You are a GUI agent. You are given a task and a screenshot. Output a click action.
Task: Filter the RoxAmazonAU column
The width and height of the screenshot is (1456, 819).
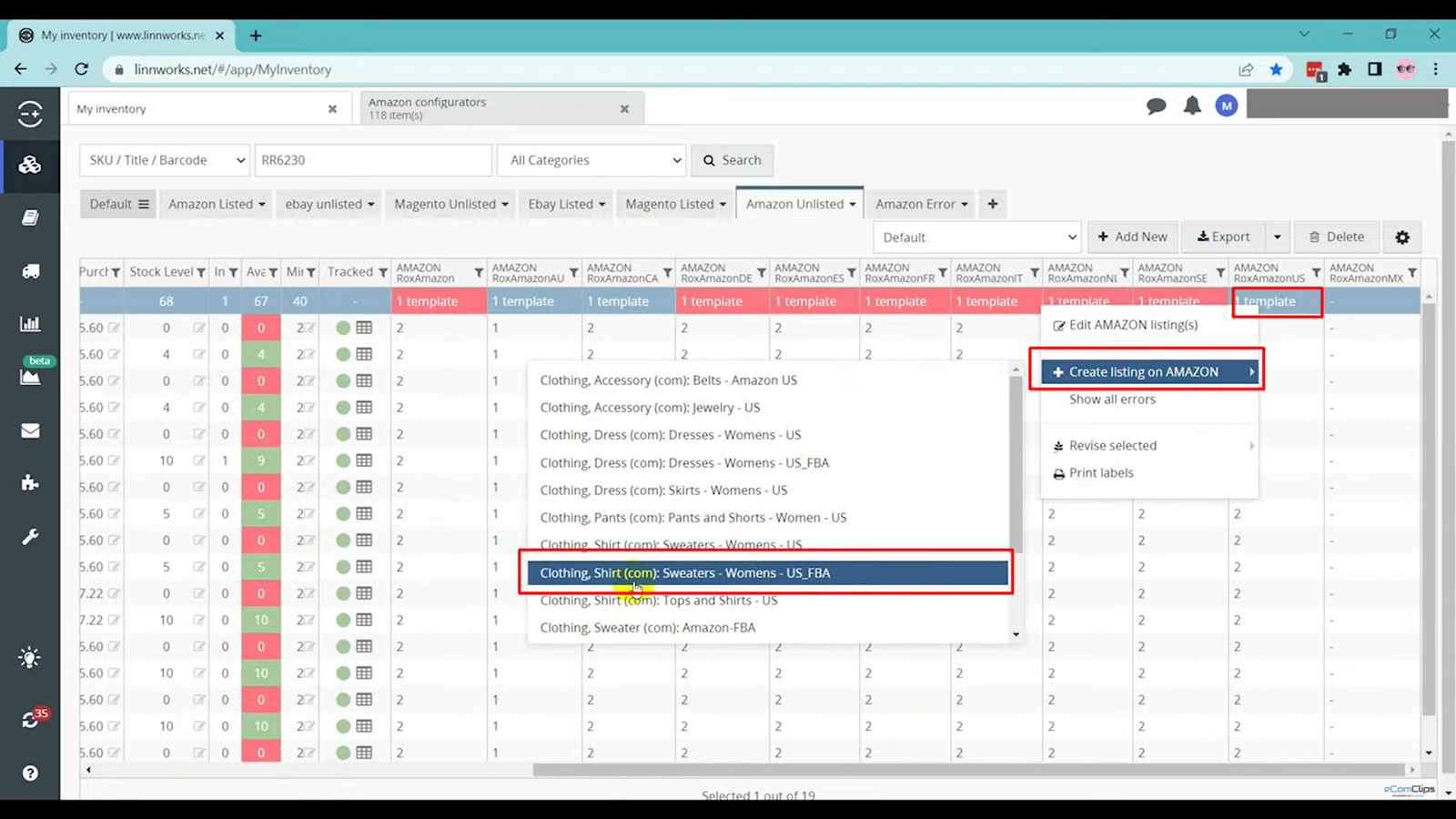point(573,272)
